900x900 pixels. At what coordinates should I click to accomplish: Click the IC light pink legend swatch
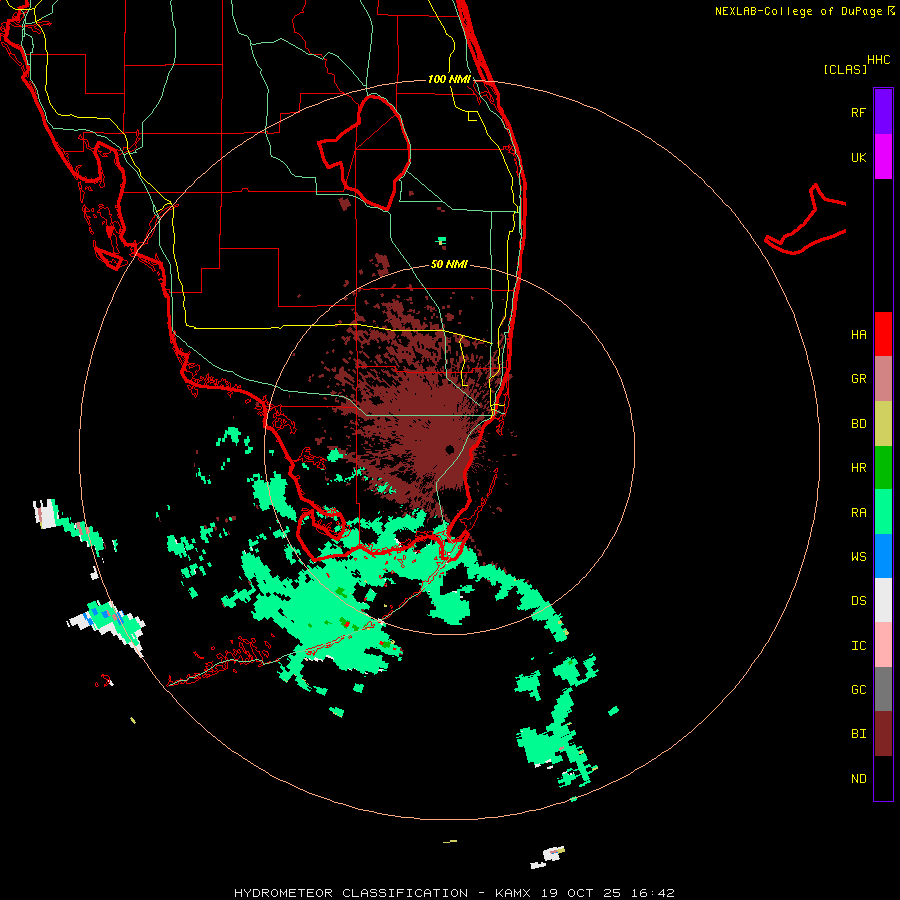pyautogui.click(x=883, y=645)
